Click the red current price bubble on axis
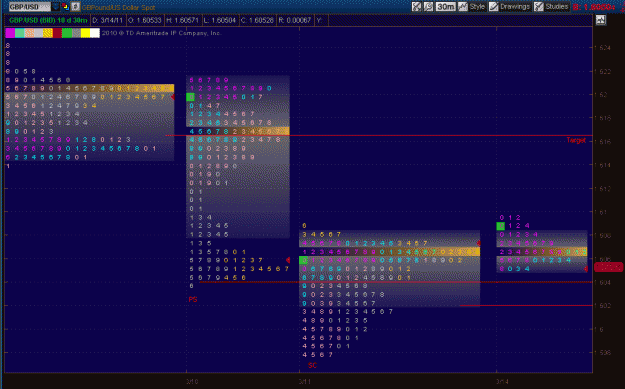Screen dimensions: 625x389 click(609, 267)
